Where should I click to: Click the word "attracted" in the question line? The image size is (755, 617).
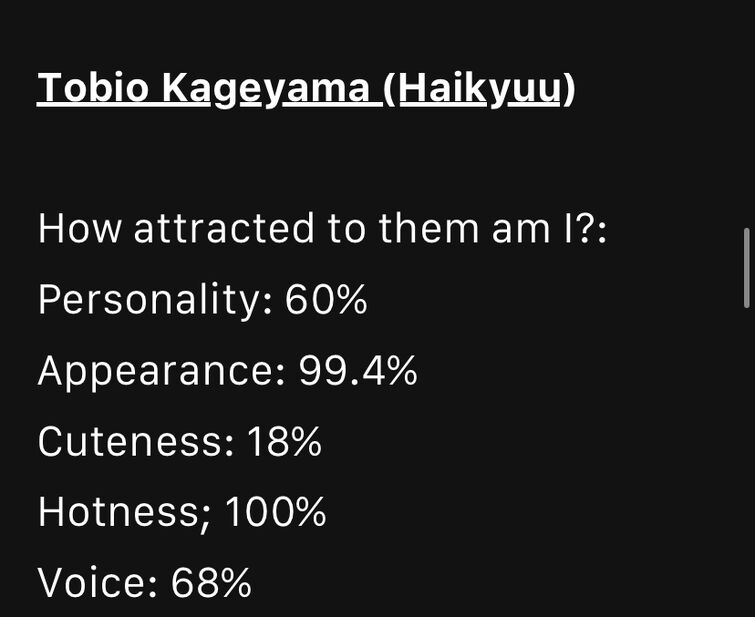224,228
